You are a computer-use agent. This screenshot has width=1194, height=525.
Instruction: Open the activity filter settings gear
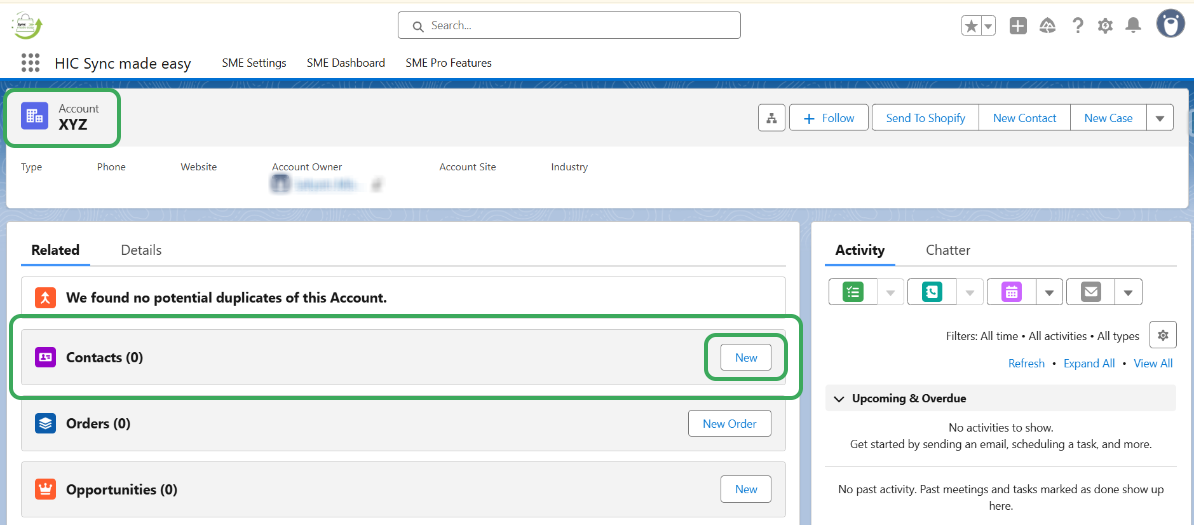1163,335
